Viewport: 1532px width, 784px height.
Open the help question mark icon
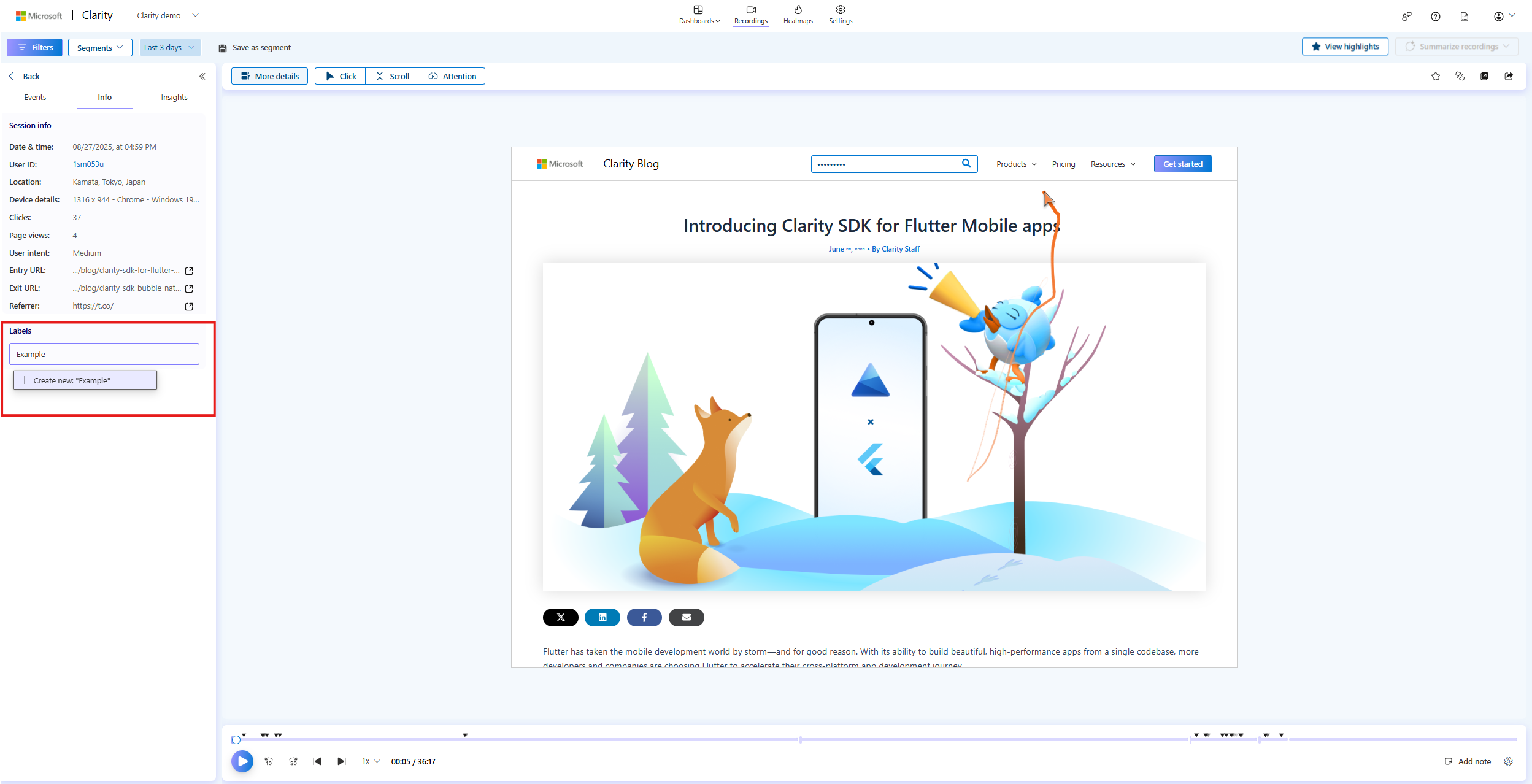pos(1436,17)
